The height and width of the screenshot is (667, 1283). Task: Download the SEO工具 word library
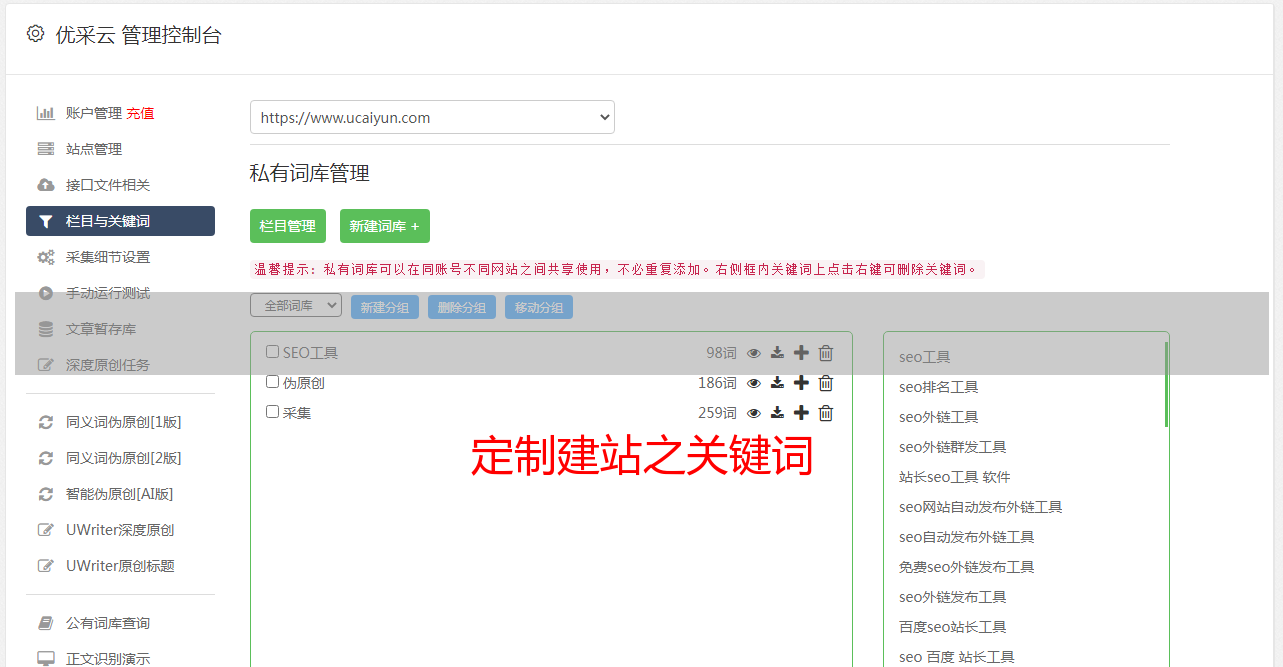point(777,353)
